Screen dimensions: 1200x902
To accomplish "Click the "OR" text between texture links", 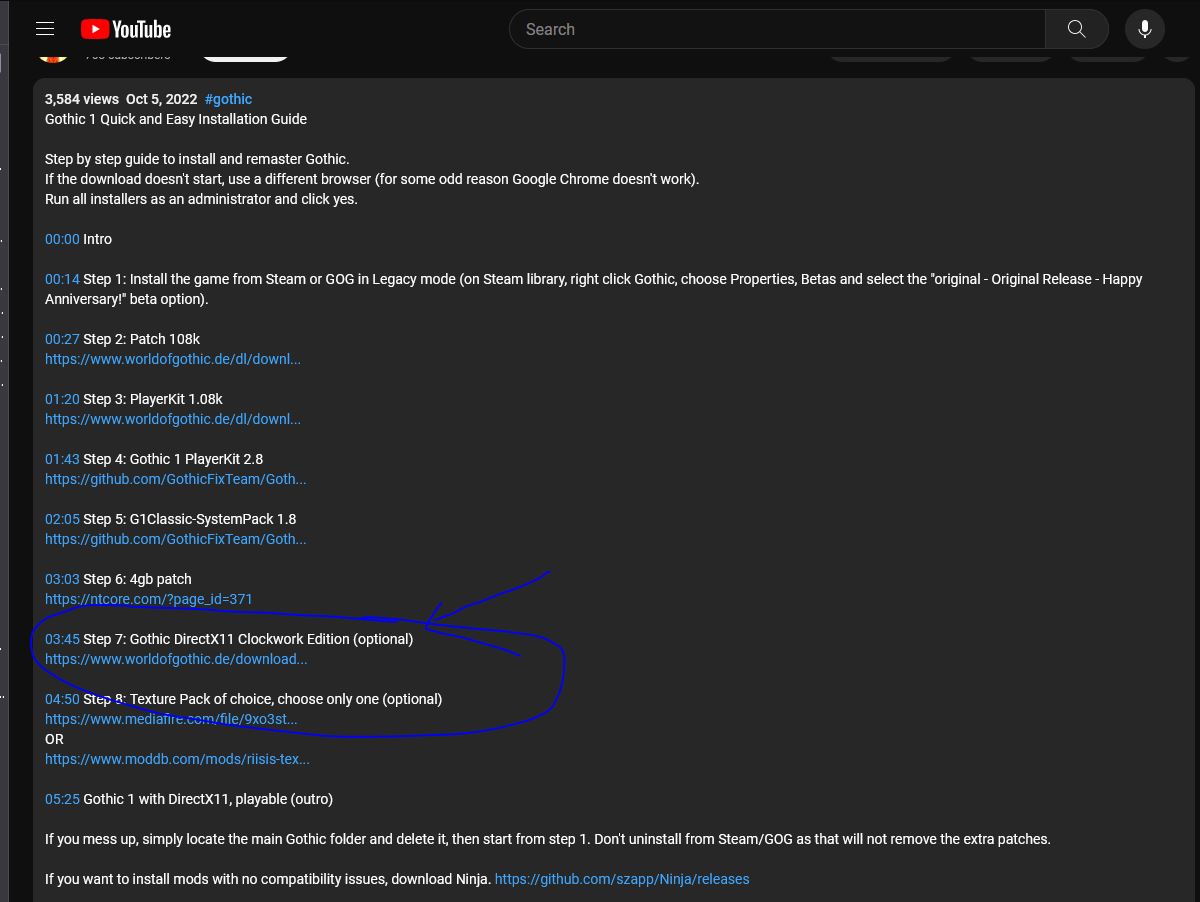I will [x=54, y=739].
